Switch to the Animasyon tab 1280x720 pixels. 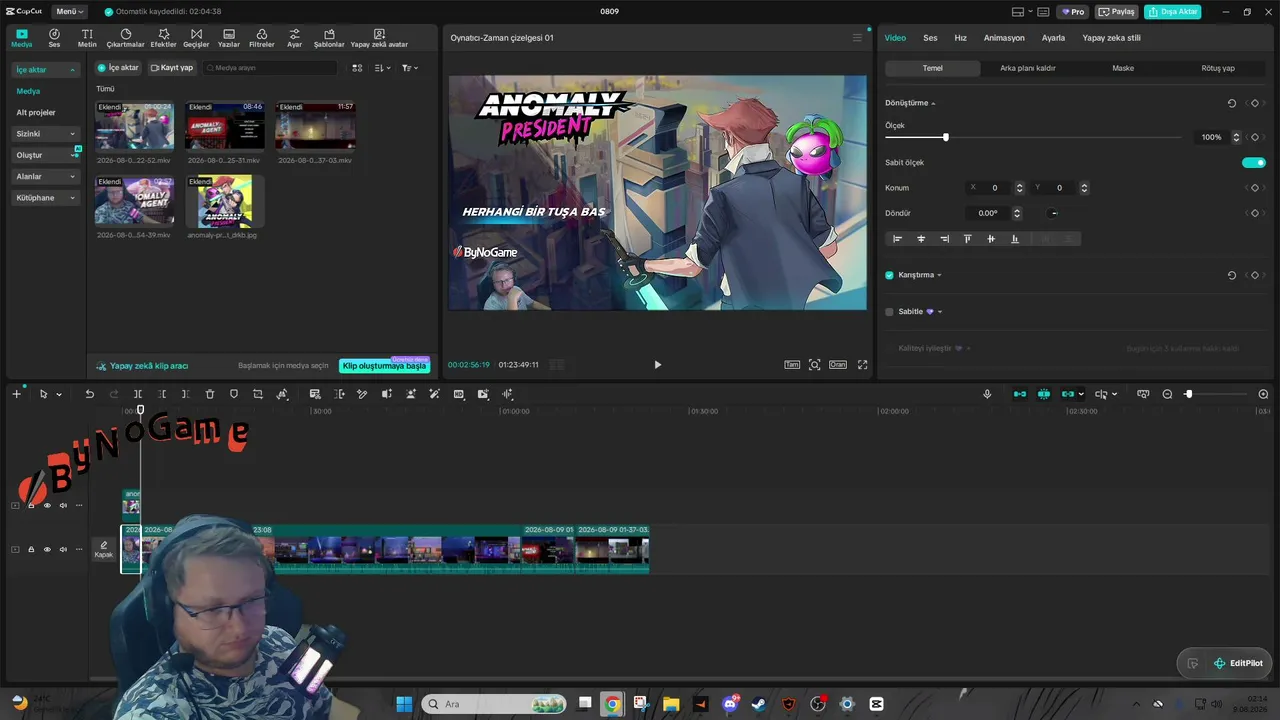[x=1004, y=38]
